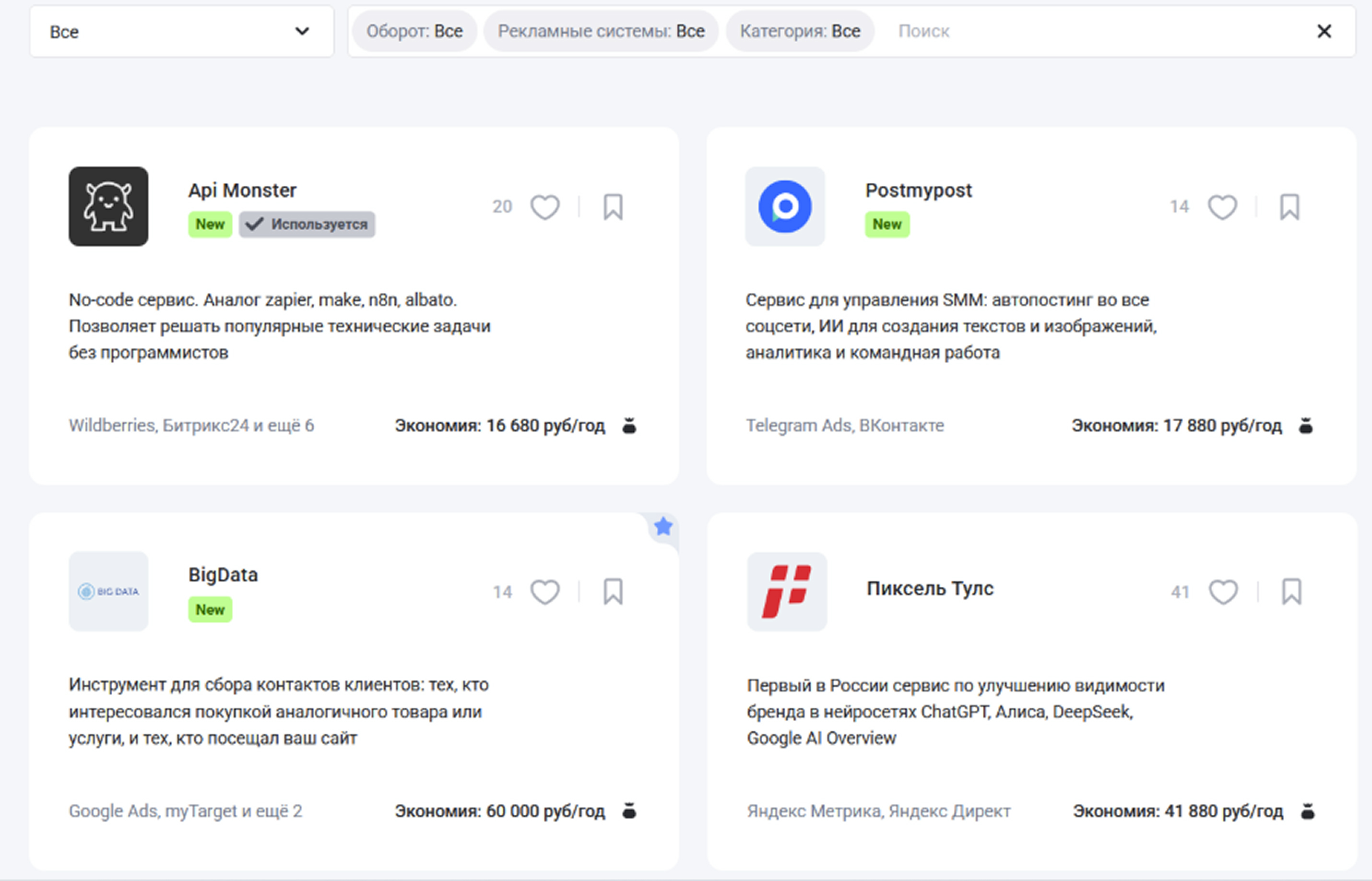
Task: Bookmark the BigData service
Action: coord(613,592)
